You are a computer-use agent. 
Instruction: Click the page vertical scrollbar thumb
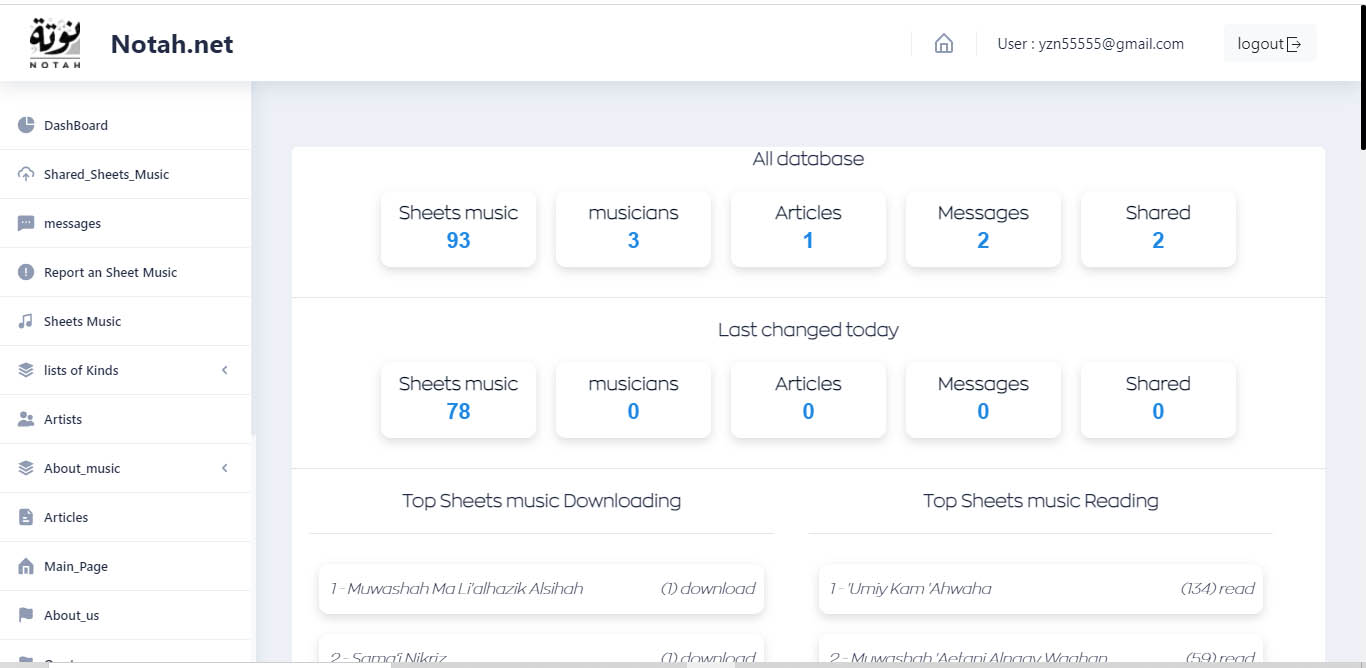pyautogui.click(x=1361, y=75)
